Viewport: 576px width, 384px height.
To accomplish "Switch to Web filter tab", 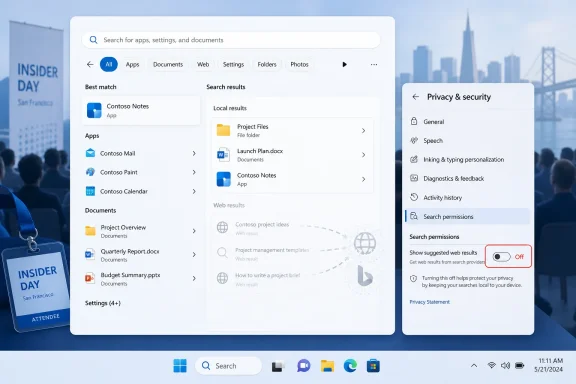I will tap(203, 64).
